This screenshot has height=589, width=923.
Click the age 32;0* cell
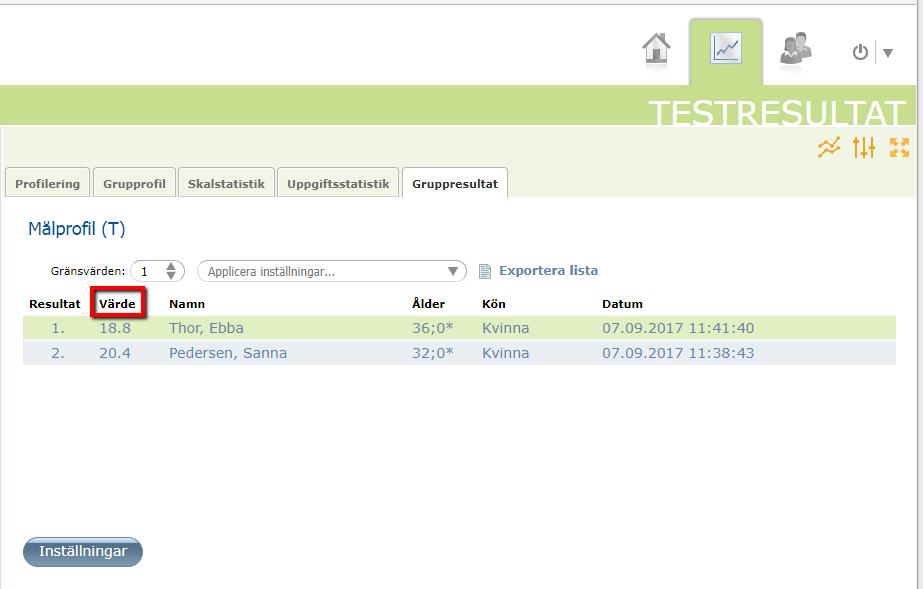[433, 353]
